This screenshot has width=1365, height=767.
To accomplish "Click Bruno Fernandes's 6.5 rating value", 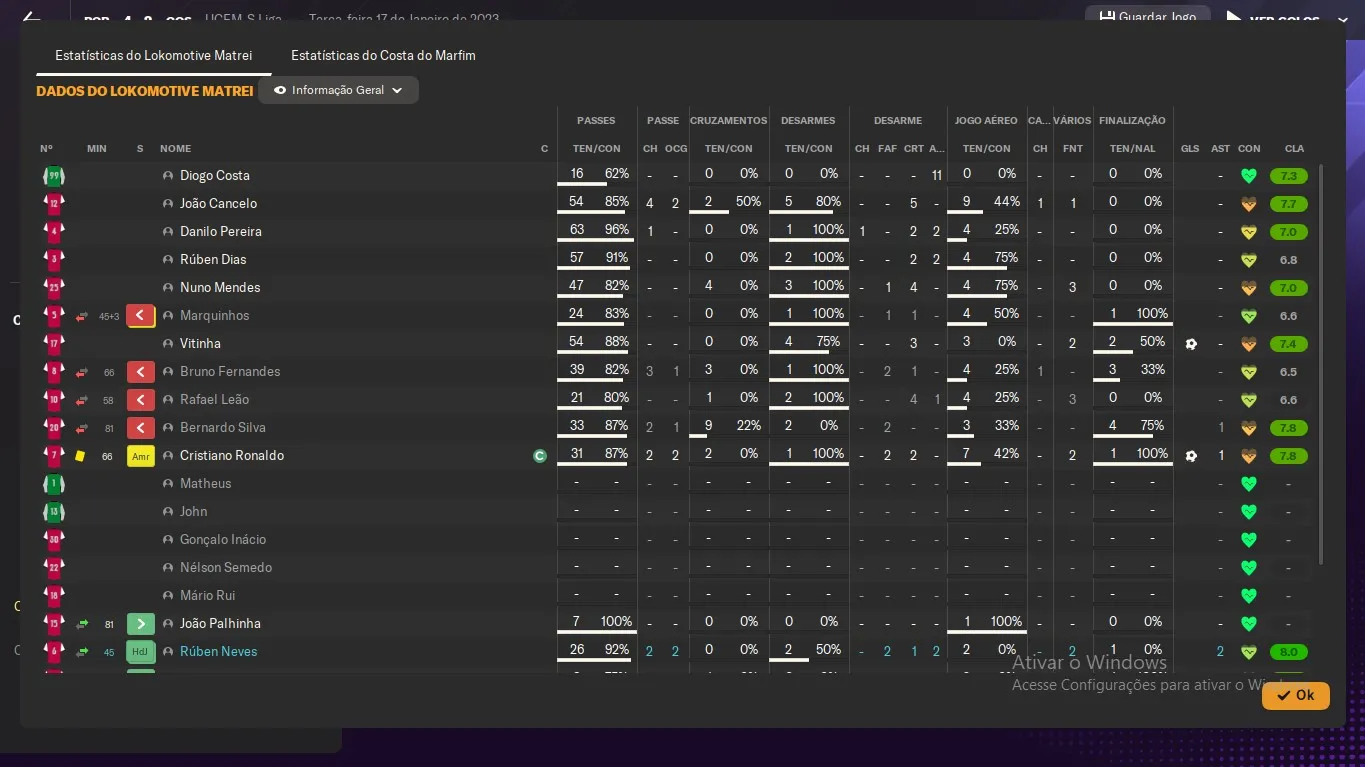I will [x=1289, y=372].
